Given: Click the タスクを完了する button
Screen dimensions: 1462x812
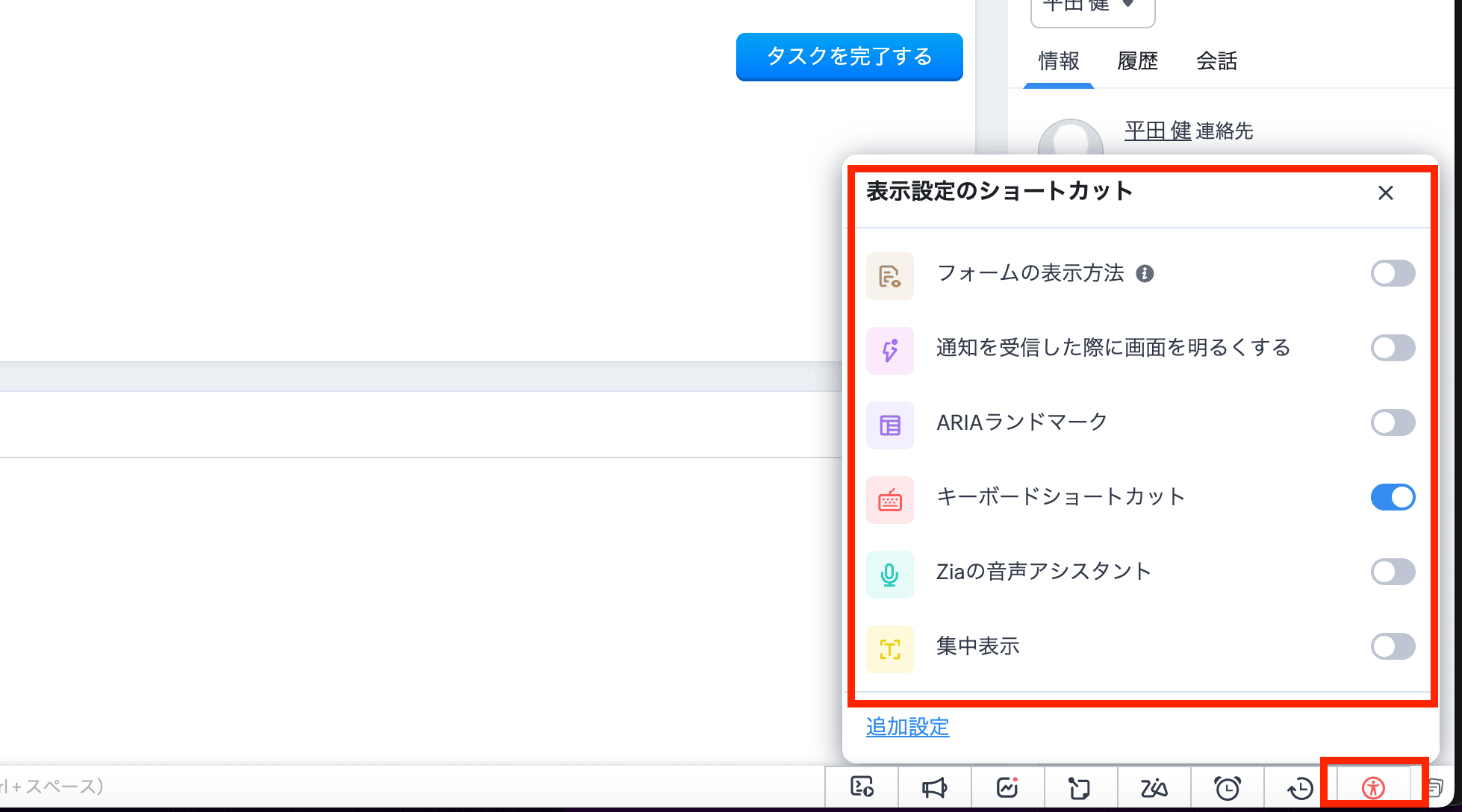Looking at the screenshot, I should pos(849,57).
